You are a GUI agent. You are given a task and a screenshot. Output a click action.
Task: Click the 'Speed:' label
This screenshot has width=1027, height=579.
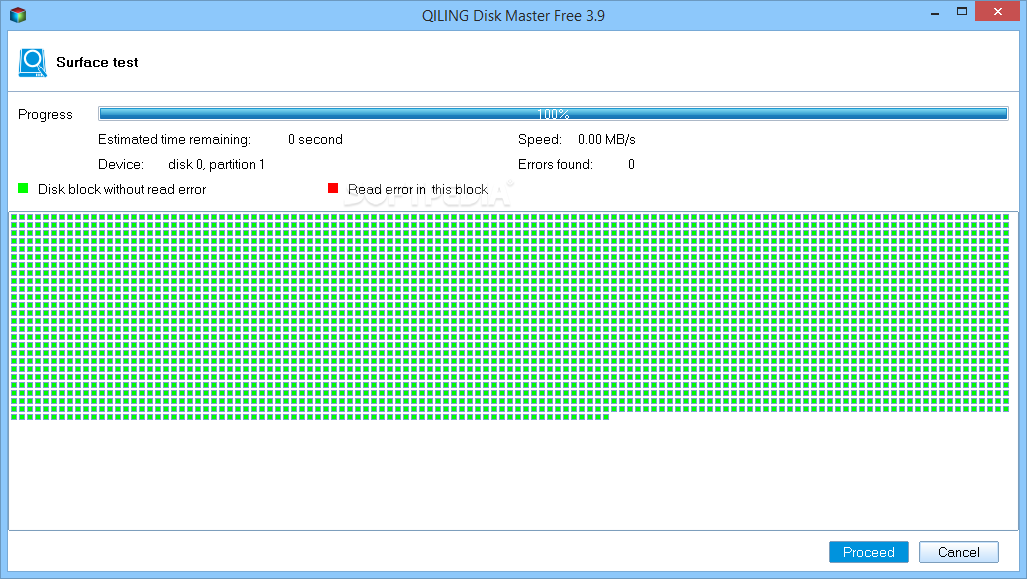pyautogui.click(x=540, y=140)
